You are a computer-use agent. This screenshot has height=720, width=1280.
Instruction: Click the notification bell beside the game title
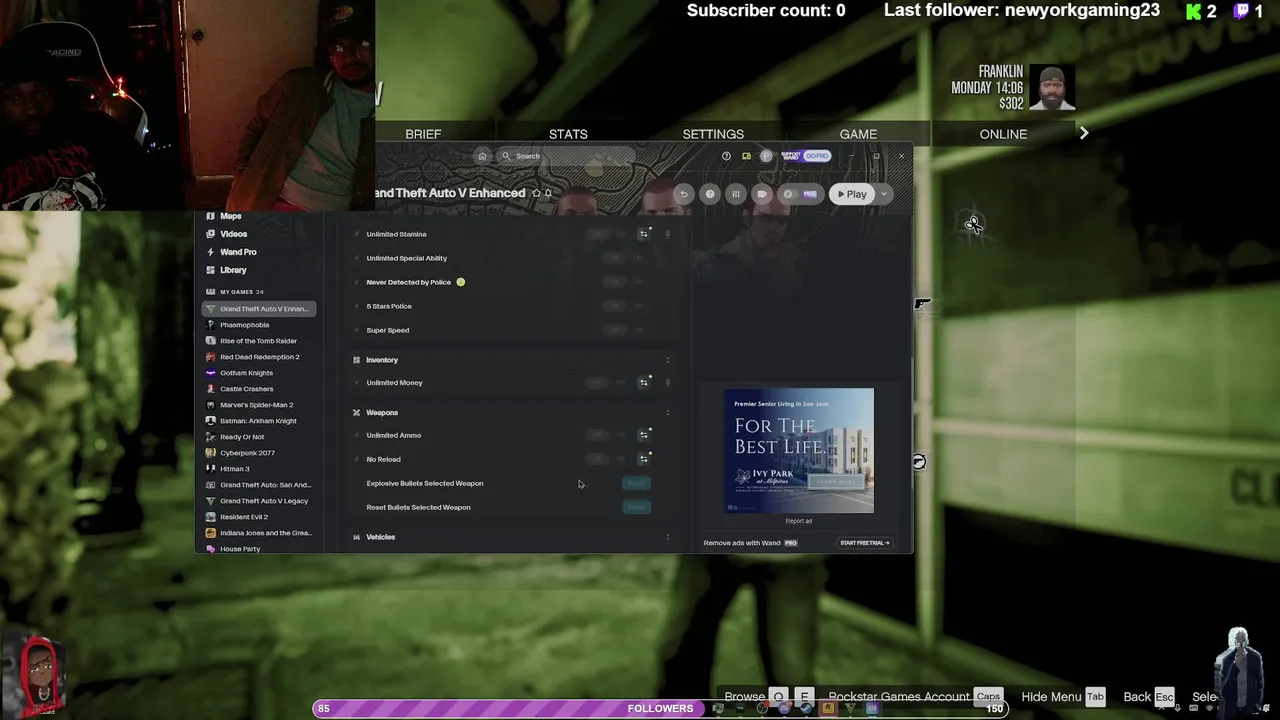[548, 193]
